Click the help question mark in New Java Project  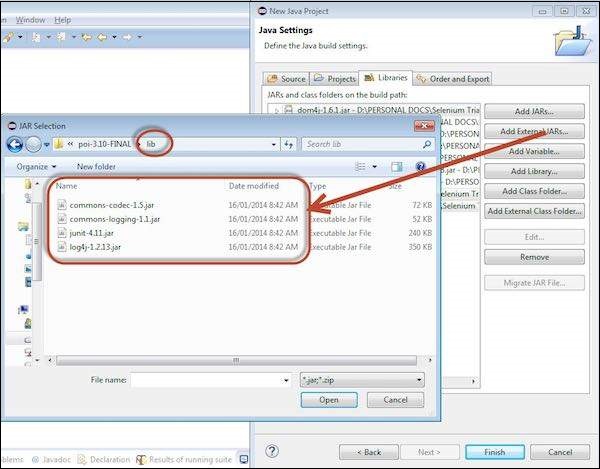(x=272, y=451)
